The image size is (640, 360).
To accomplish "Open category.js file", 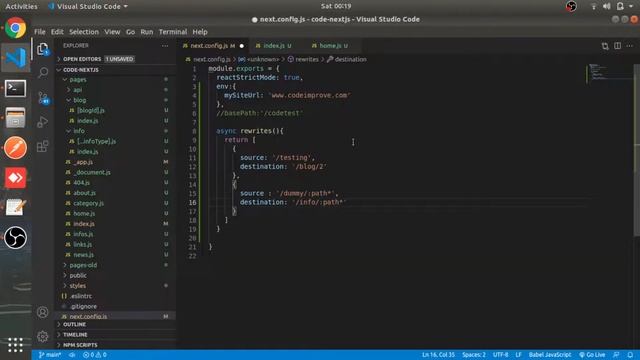I will click(116, 203).
